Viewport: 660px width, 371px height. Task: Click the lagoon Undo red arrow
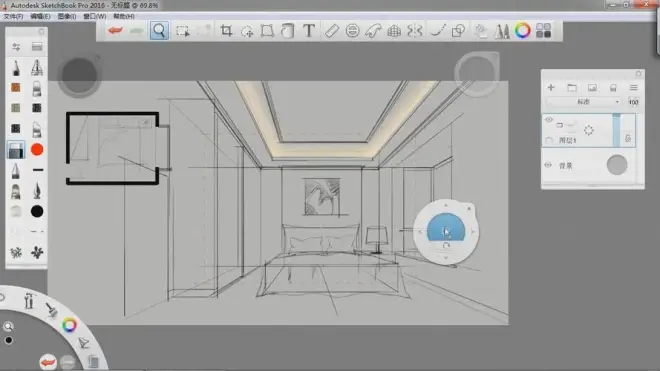pyautogui.click(x=48, y=362)
